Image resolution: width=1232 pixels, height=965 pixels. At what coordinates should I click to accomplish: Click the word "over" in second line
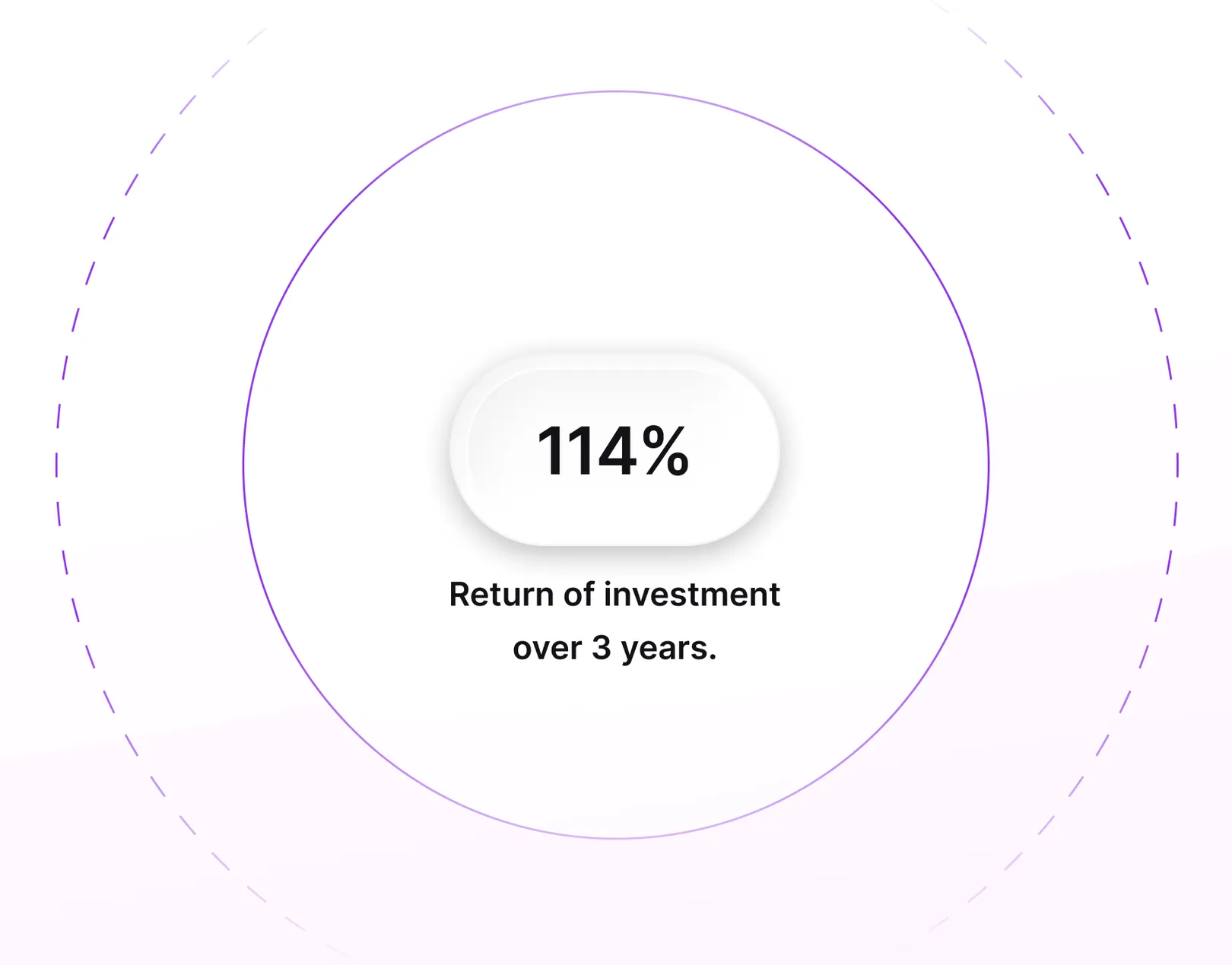(x=547, y=649)
